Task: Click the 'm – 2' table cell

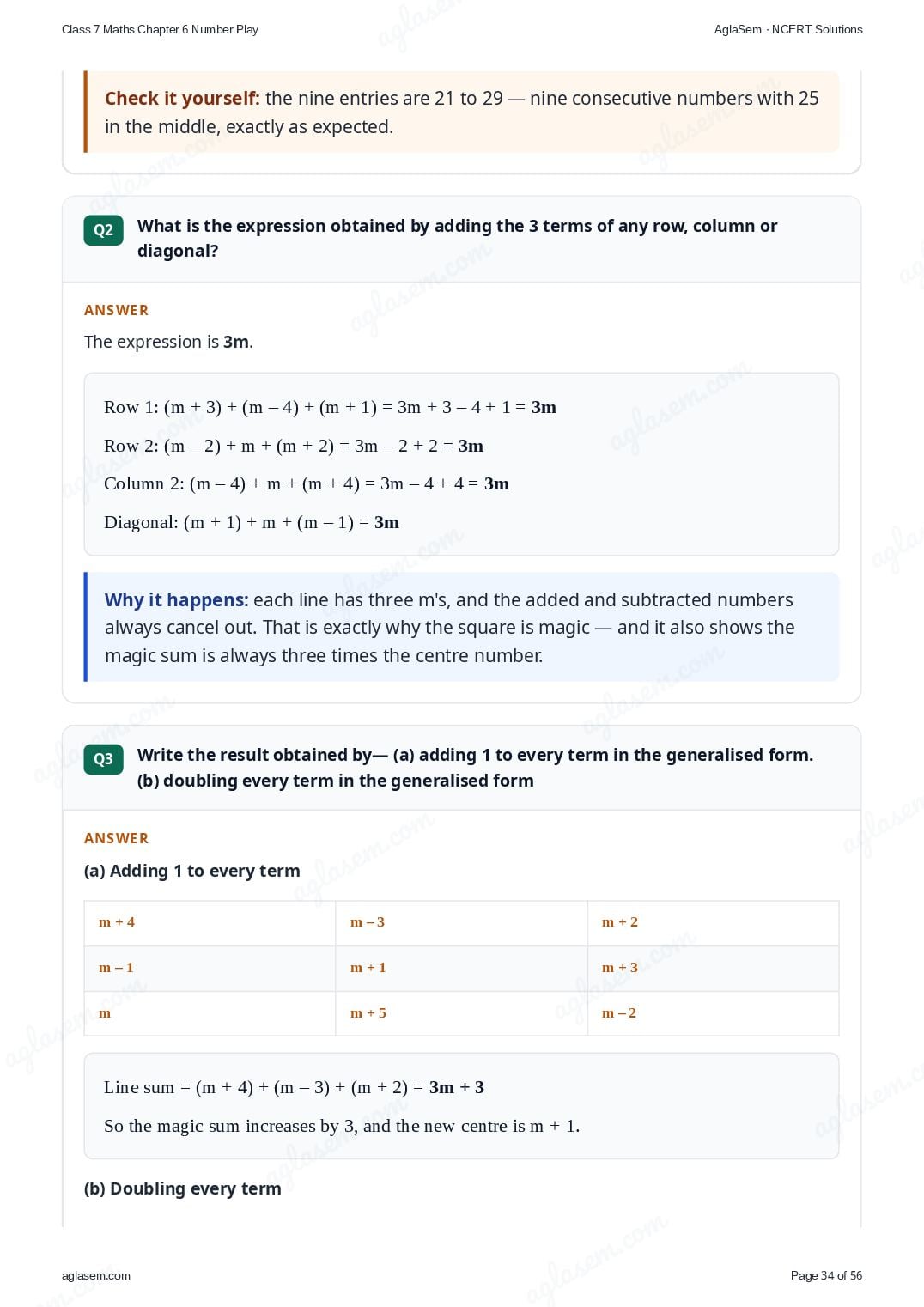Action: (x=713, y=1014)
